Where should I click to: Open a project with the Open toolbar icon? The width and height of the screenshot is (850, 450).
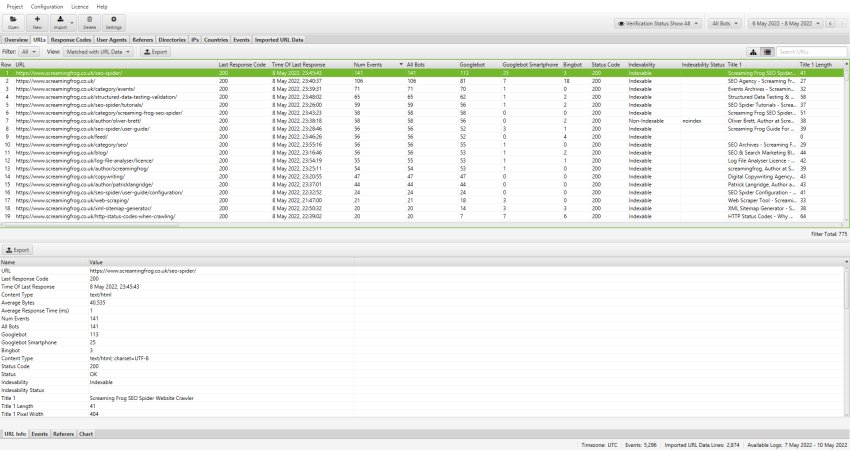tap(13, 23)
